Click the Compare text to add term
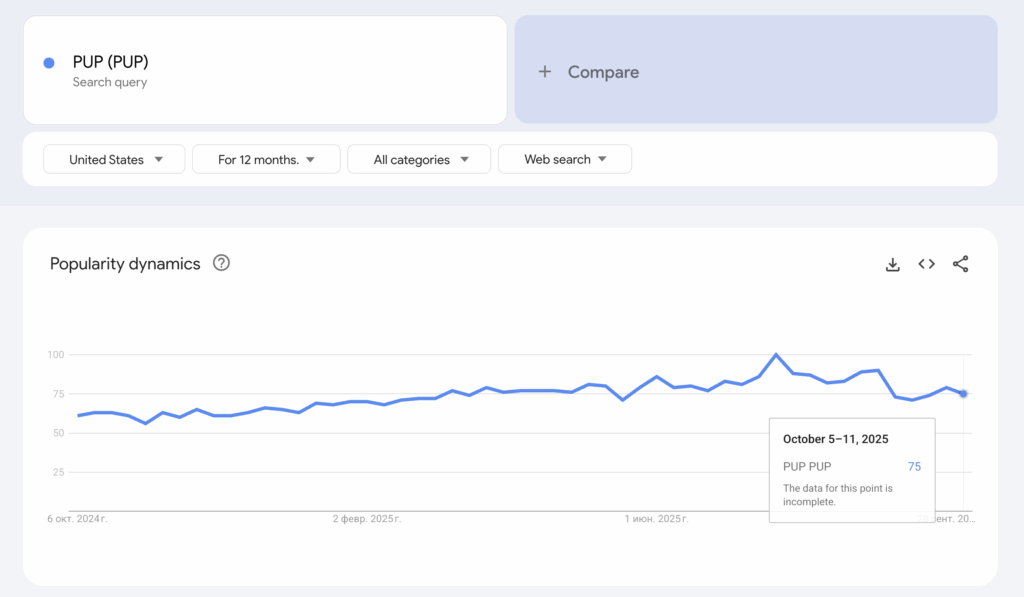Viewport: 1024px width, 597px height. tap(603, 72)
